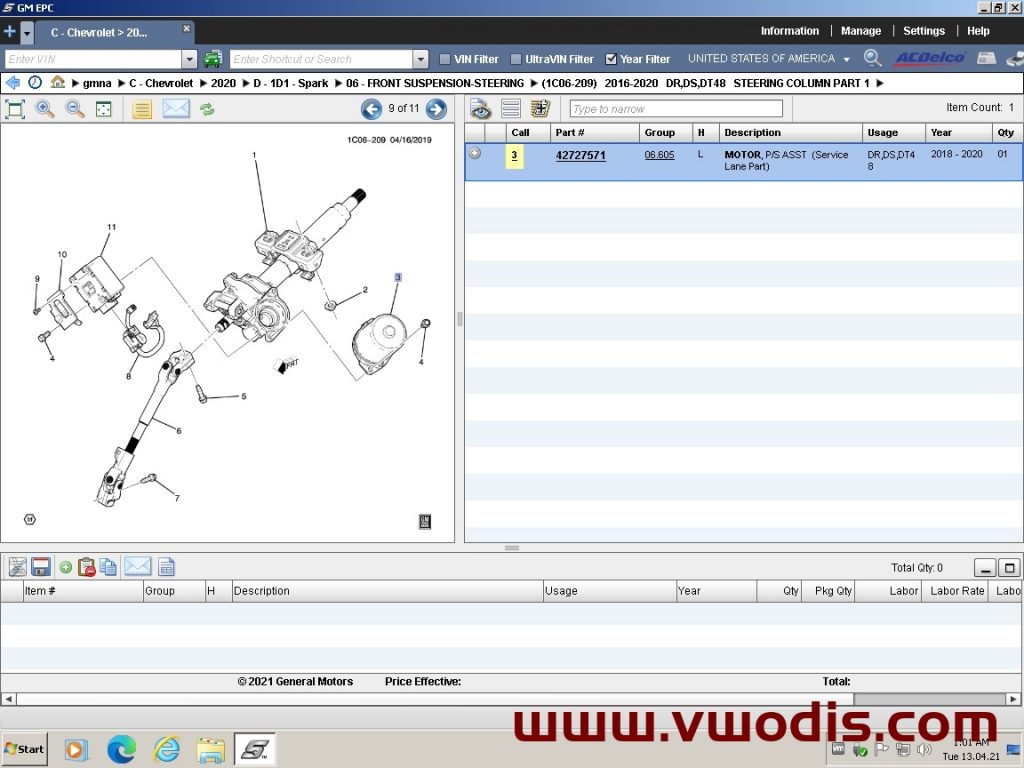
Task: Click the Type to narrow field
Action: [676, 108]
